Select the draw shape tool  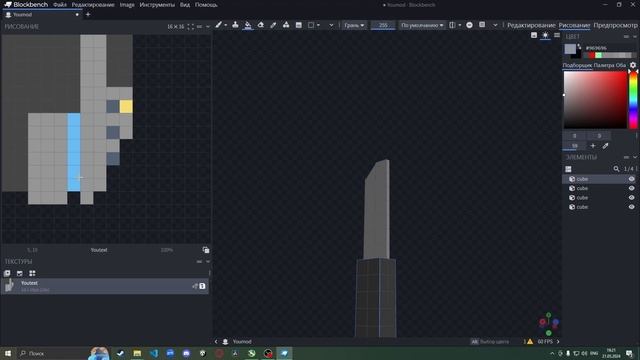[x=286, y=25]
